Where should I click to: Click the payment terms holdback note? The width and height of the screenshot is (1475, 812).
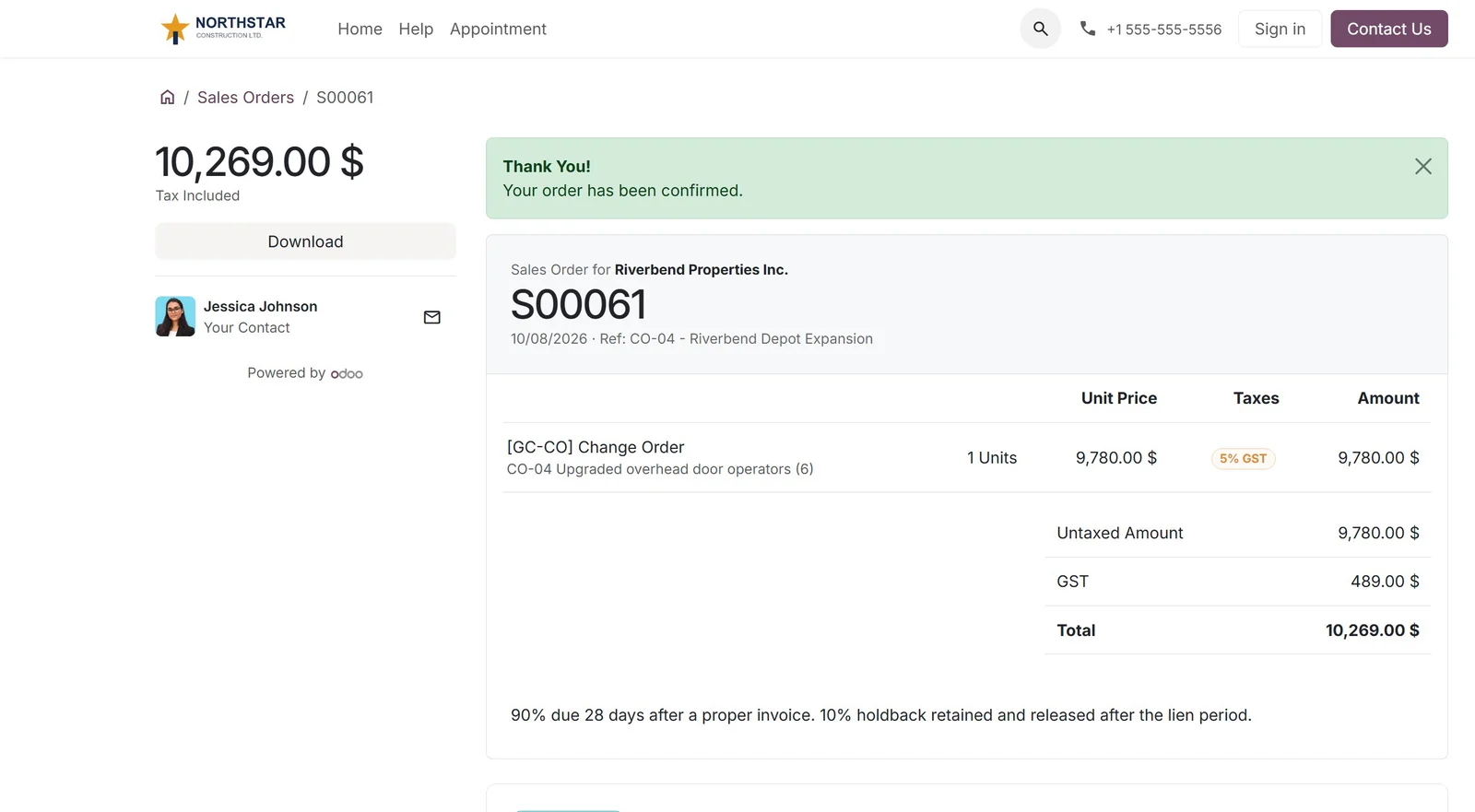(880, 715)
